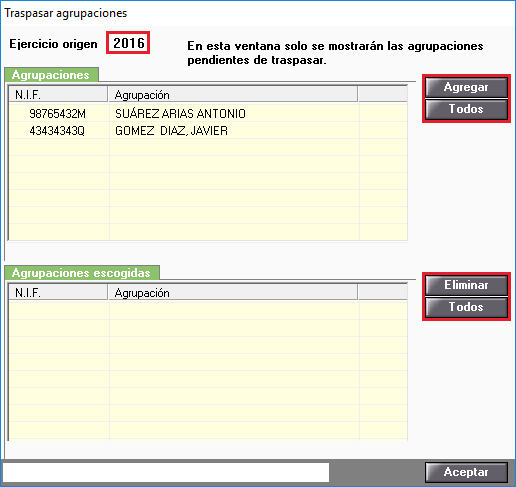Confirm with the Aceptar button
This screenshot has height=487, width=516.
pos(466,472)
